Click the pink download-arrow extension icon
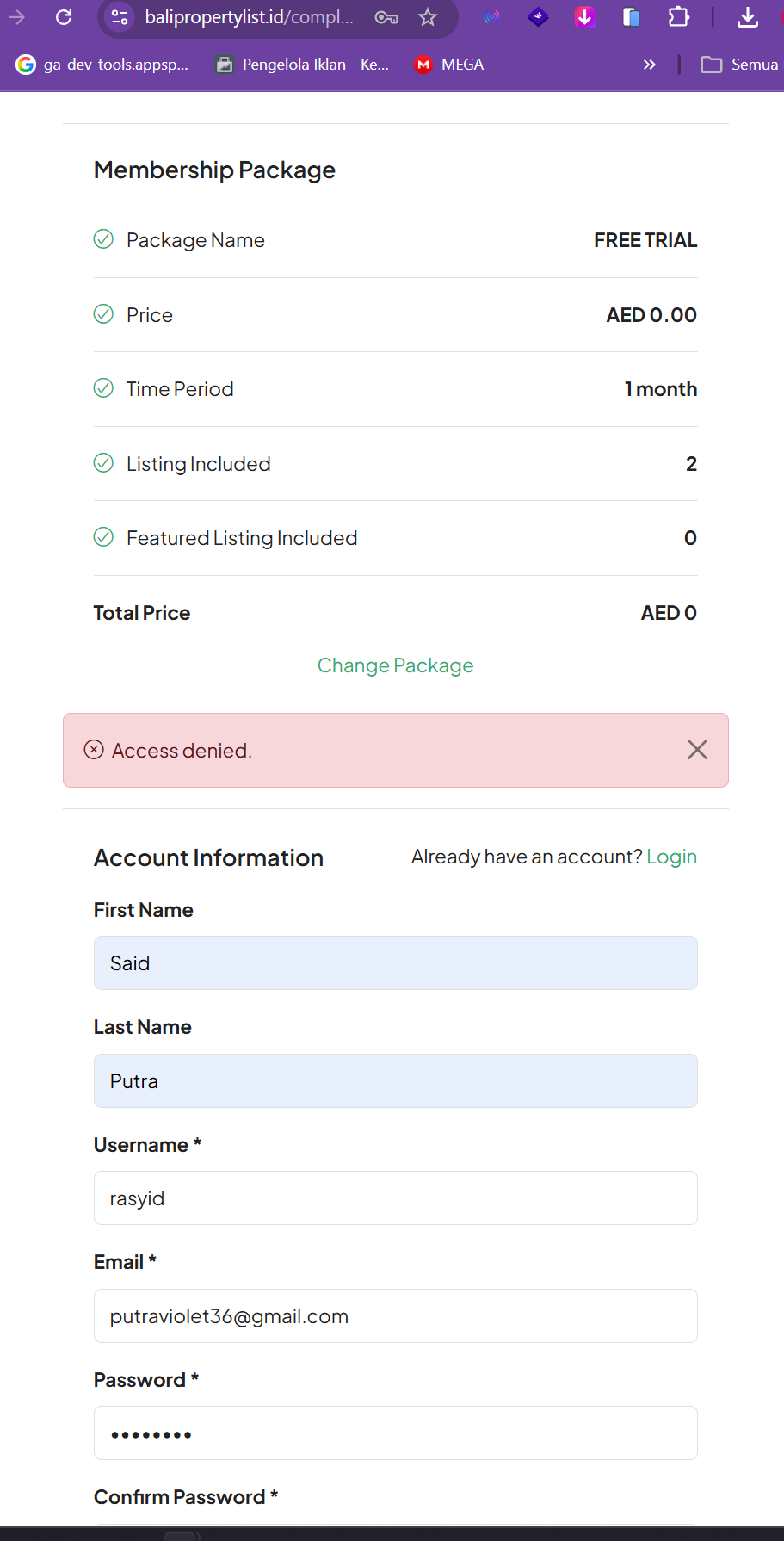The width and height of the screenshot is (784, 1541). pyautogui.click(x=585, y=17)
